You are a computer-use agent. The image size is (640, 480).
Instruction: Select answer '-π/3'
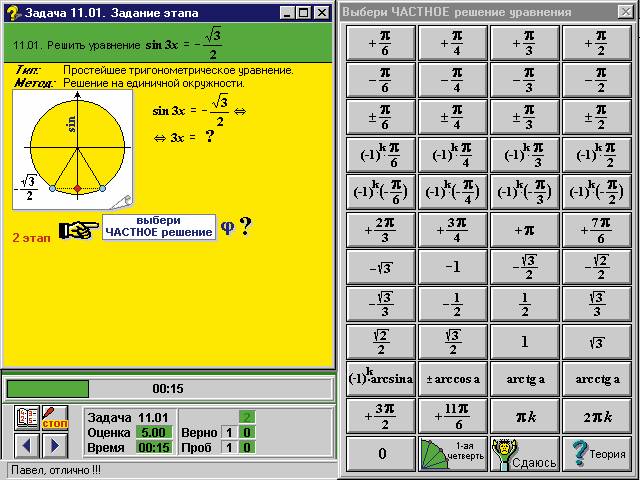(x=524, y=81)
